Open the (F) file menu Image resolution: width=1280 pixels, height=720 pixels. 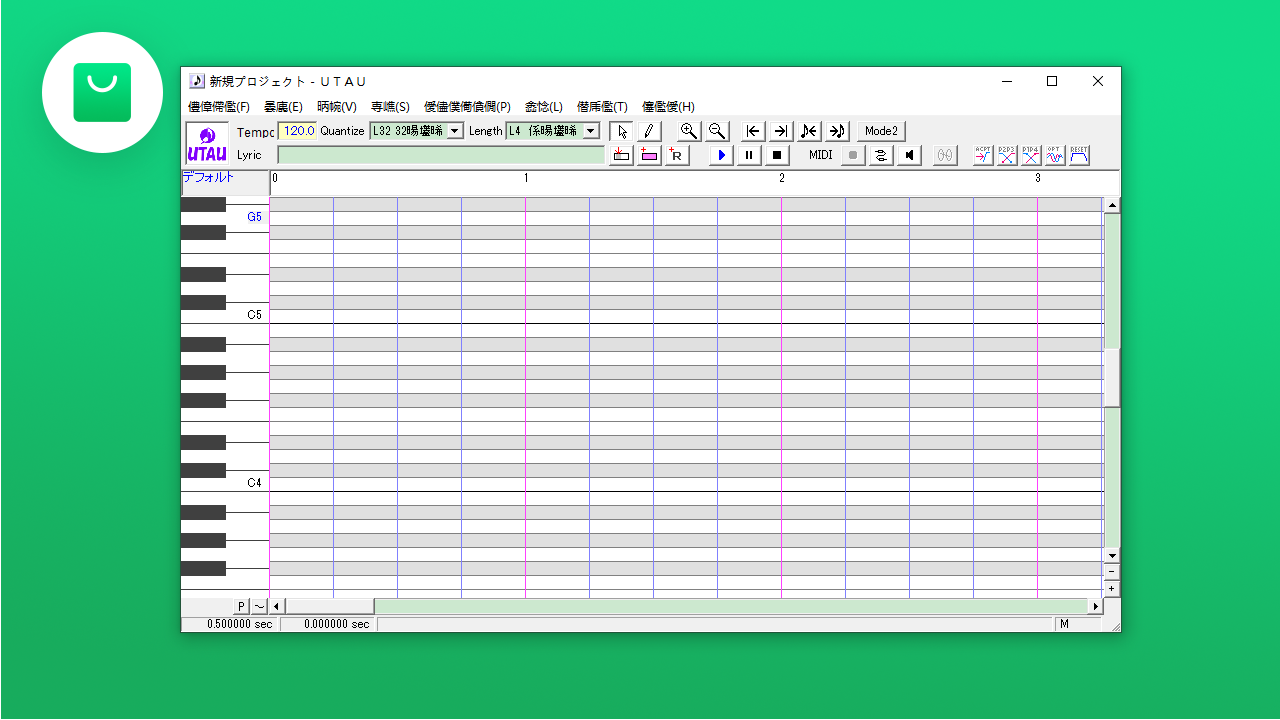pyautogui.click(x=219, y=107)
